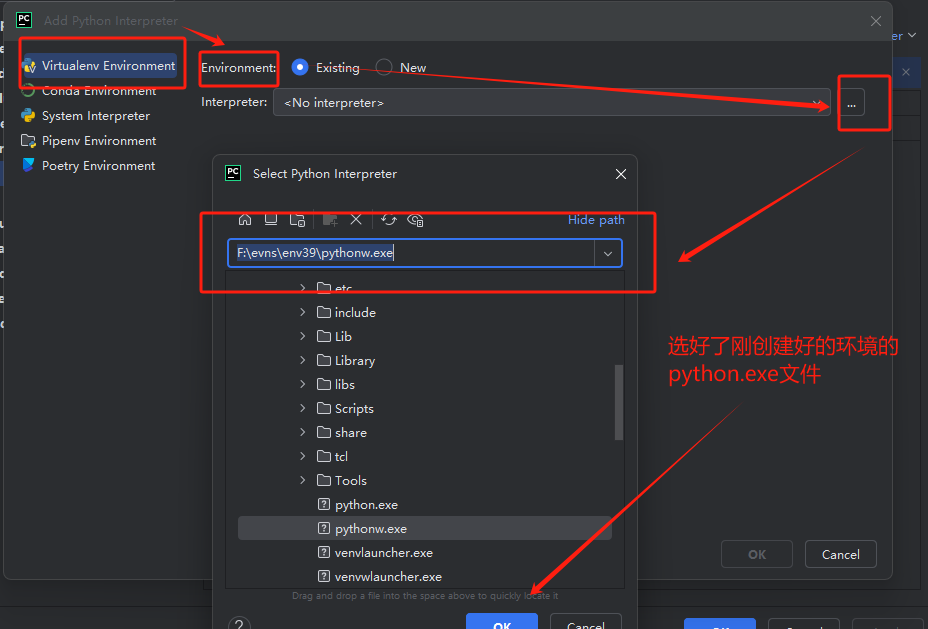Select the include folder row
The width and height of the screenshot is (928, 629).
click(425, 312)
